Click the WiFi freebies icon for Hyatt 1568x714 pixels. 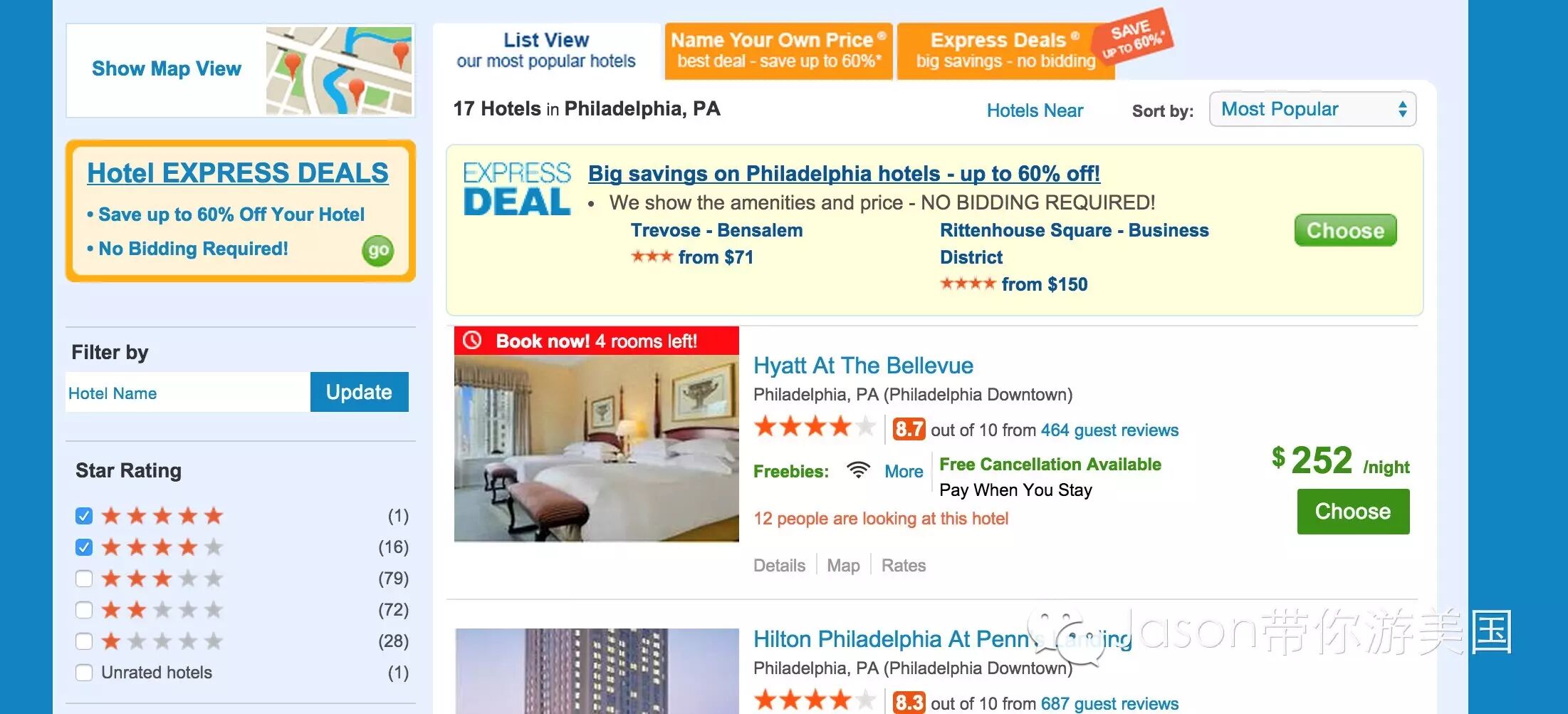pyautogui.click(x=858, y=470)
